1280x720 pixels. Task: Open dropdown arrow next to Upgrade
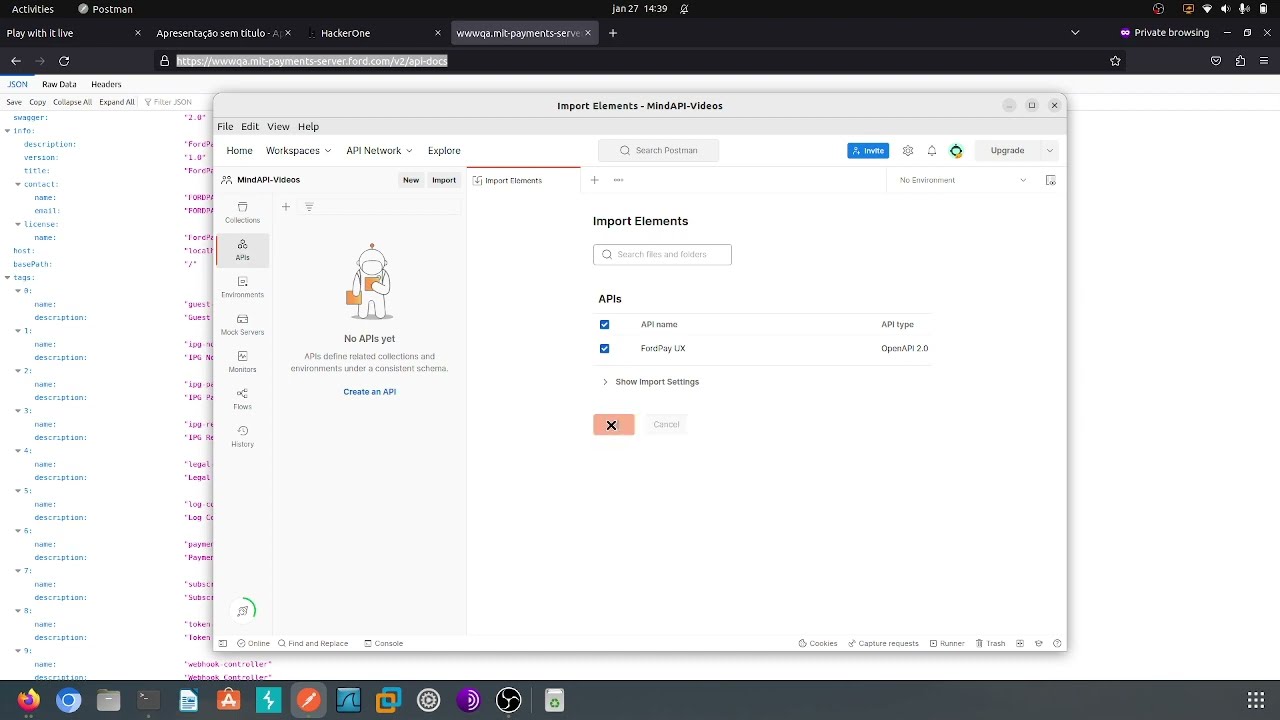click(x=1049, y=151)
